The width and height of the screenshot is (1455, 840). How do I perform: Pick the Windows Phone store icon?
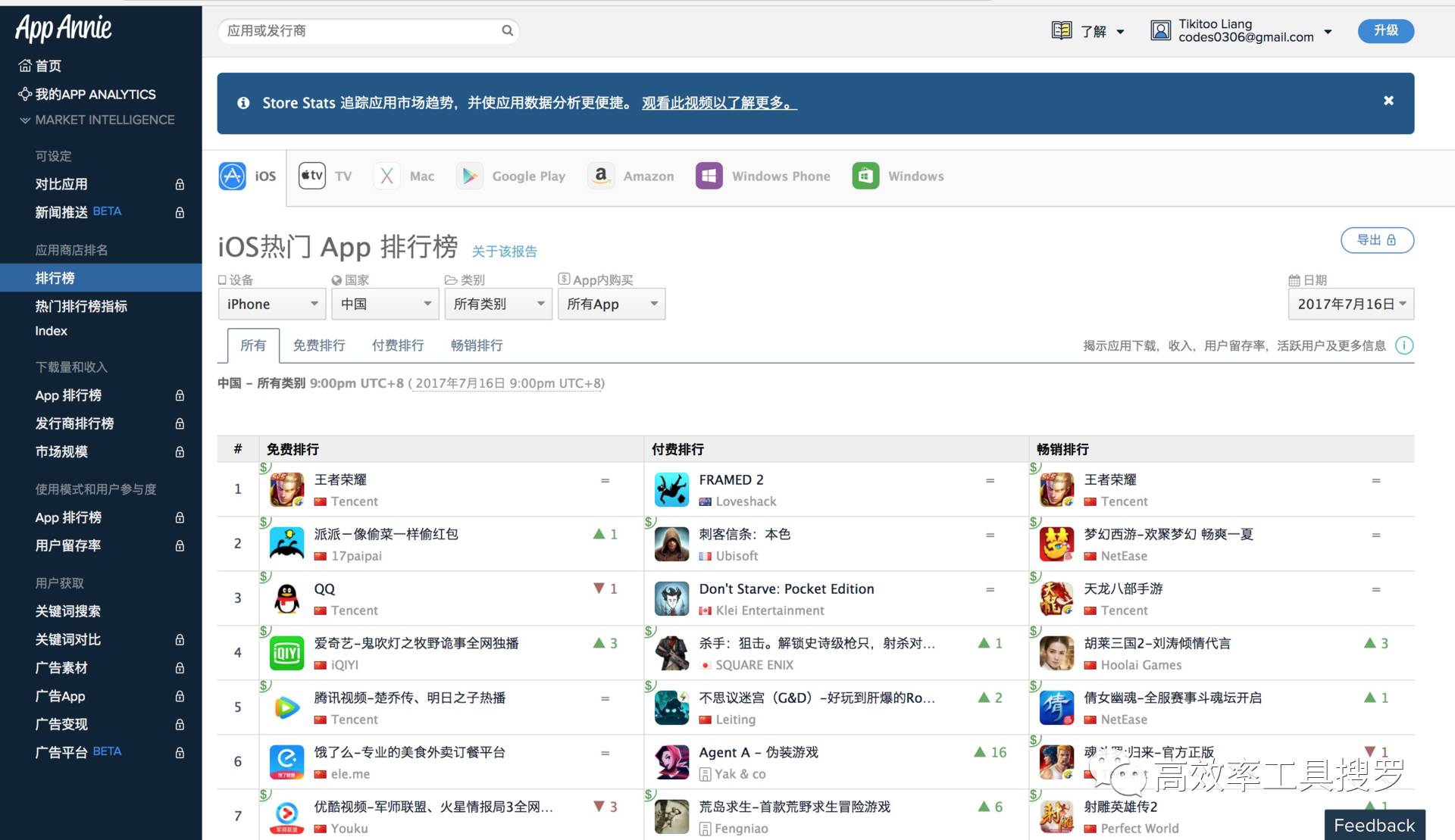(709, 176)
